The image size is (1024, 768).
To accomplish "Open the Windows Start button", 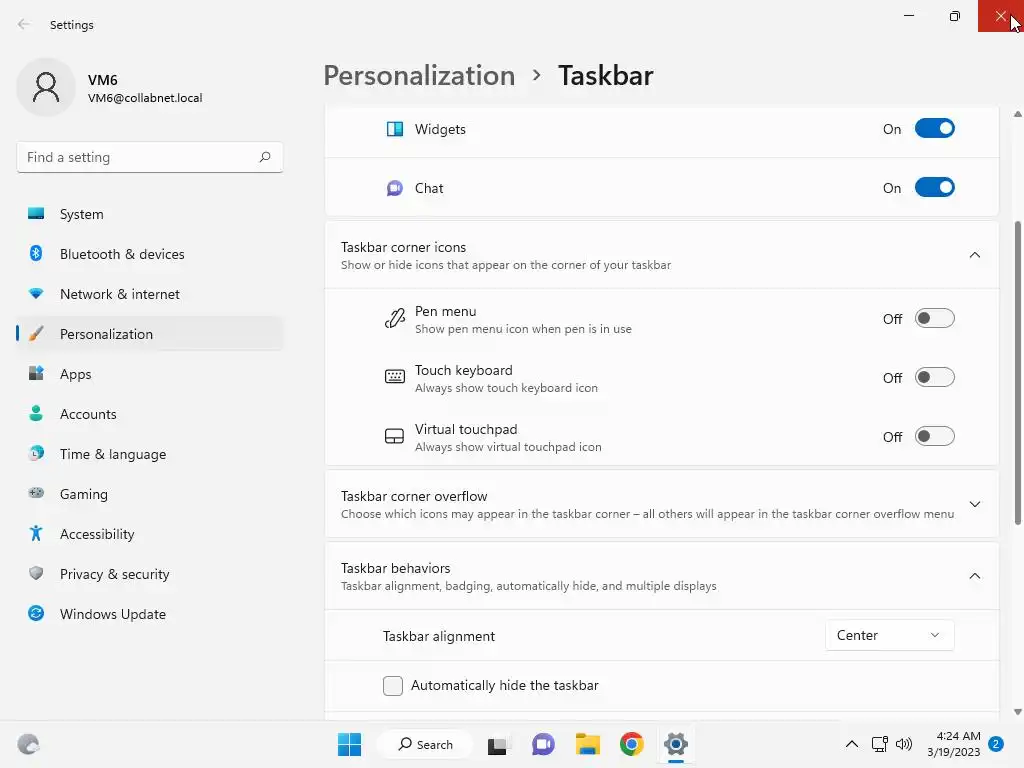I will [x=349, y=744].
